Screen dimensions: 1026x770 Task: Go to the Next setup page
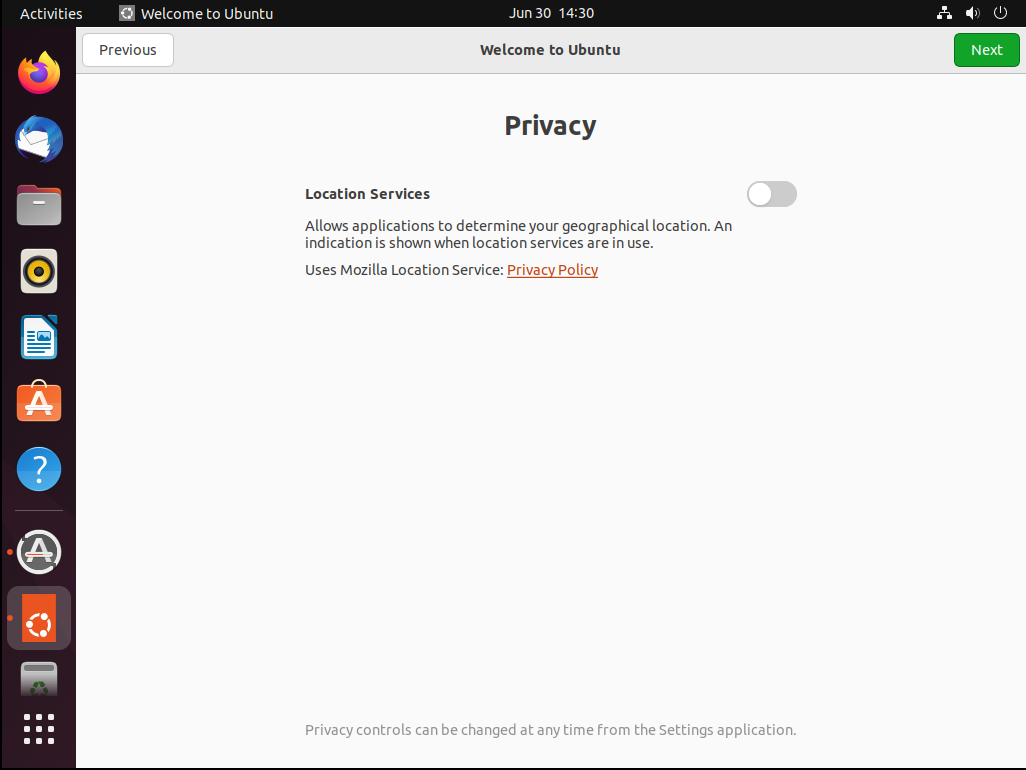pos(986,50)
